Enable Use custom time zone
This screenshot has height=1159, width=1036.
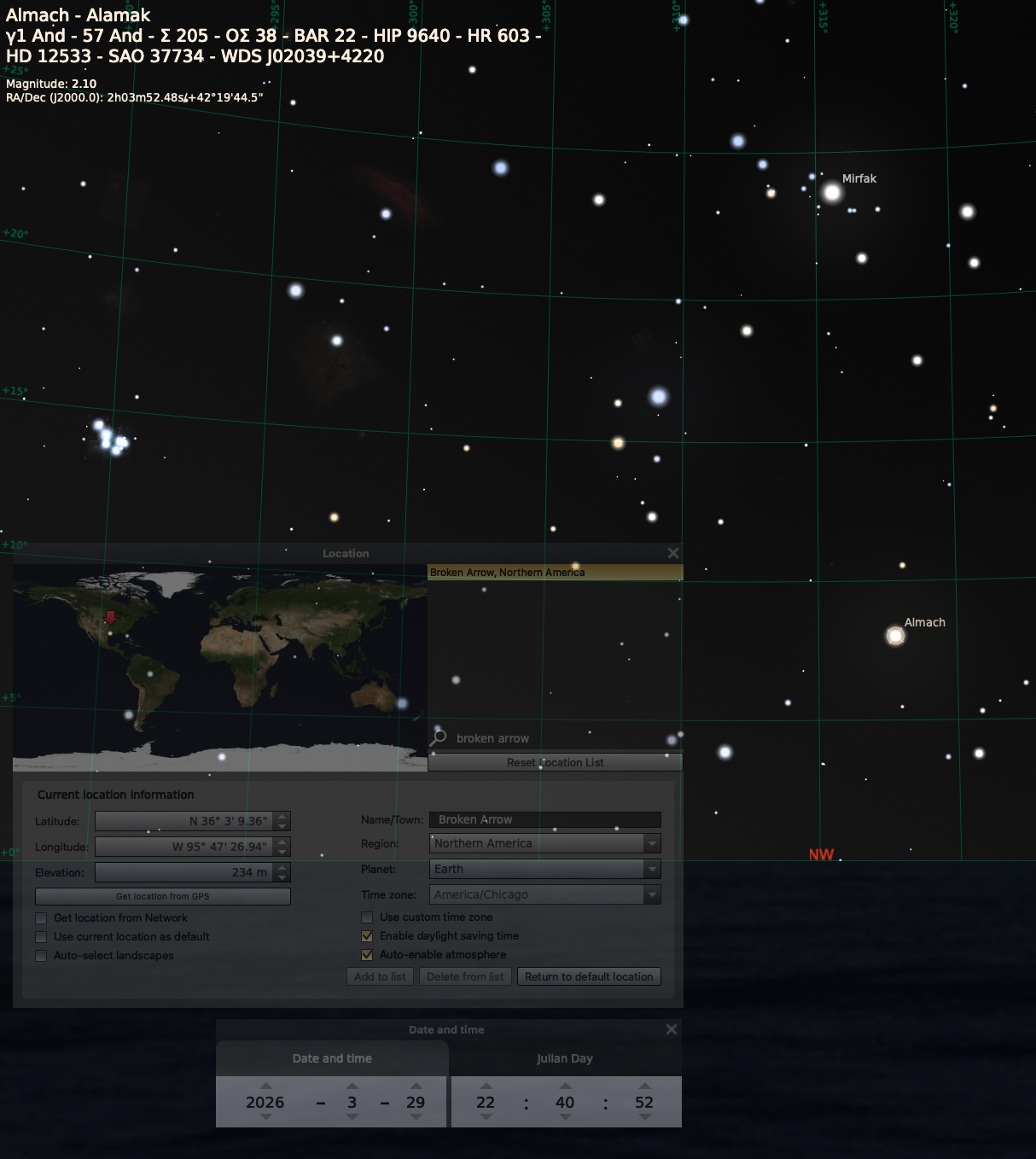coord(367,917)
